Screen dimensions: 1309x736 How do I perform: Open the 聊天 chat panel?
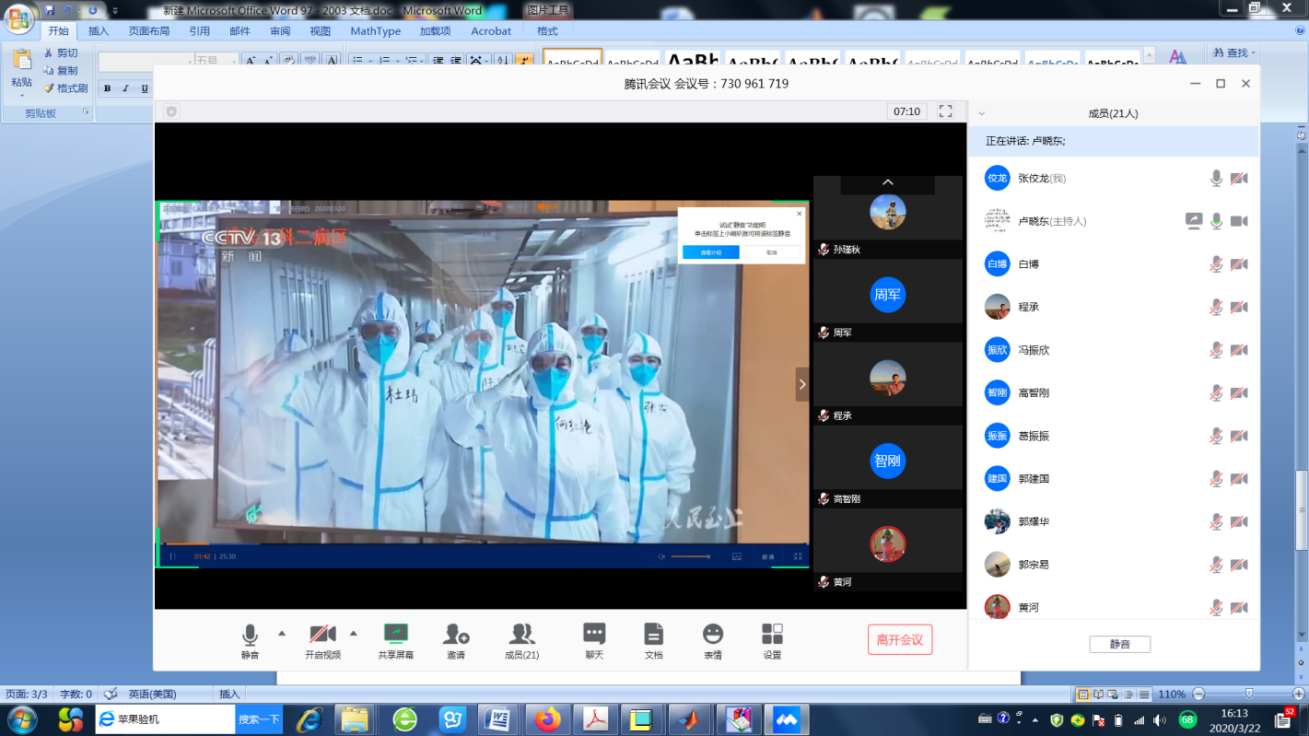point(594,641)
